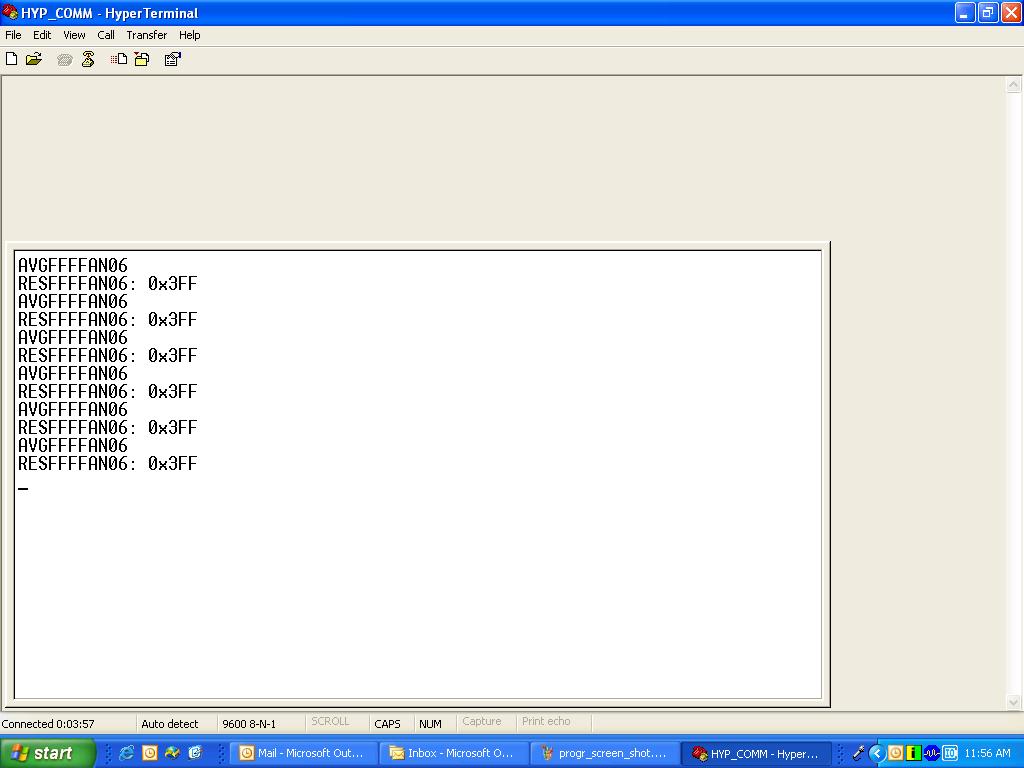The height and width of the screenshot is (768, 1024).
Task: Click the Disconnect telephone icon
Action: click(88, 59)
